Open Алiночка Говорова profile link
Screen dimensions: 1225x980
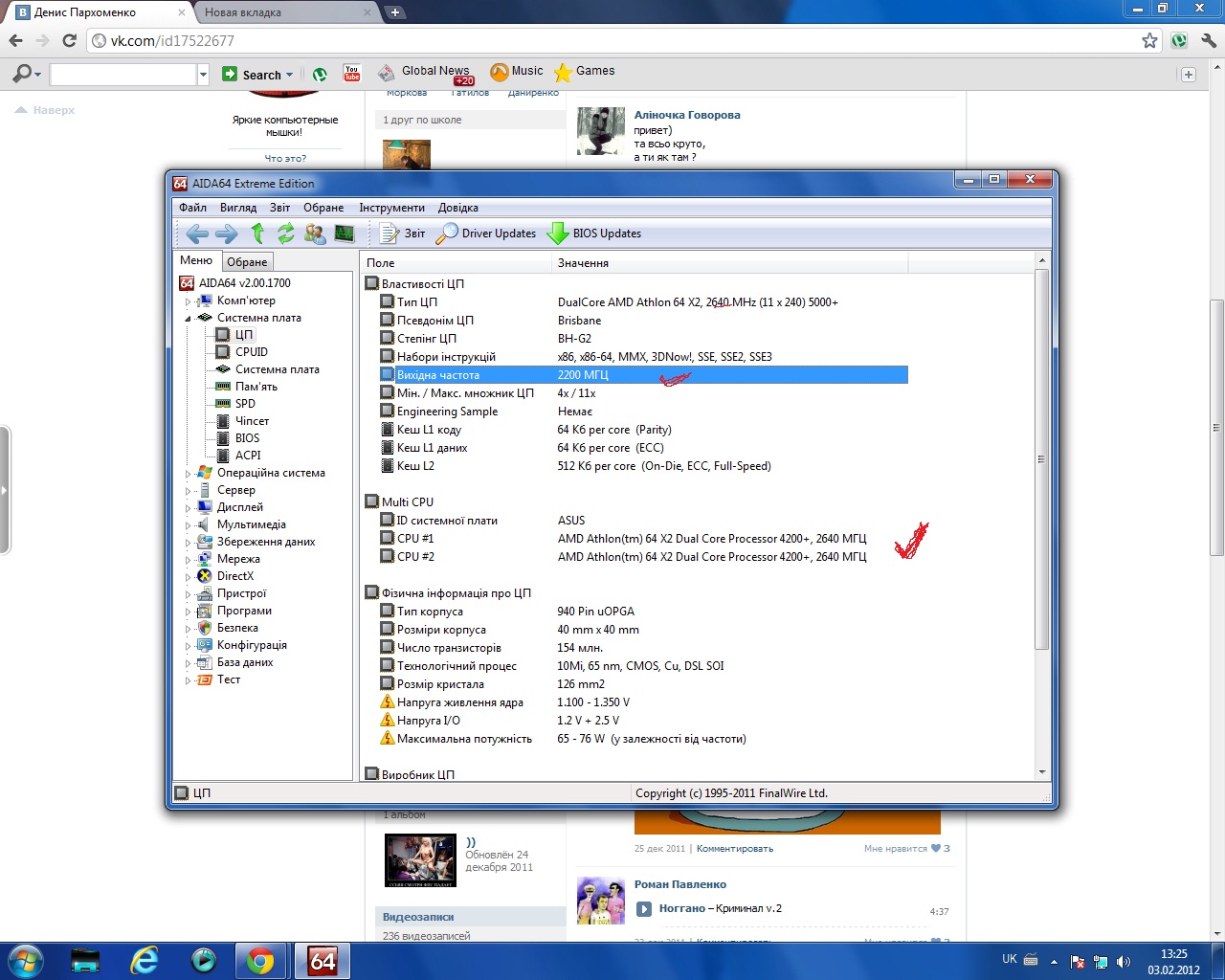tap(687, 115)
